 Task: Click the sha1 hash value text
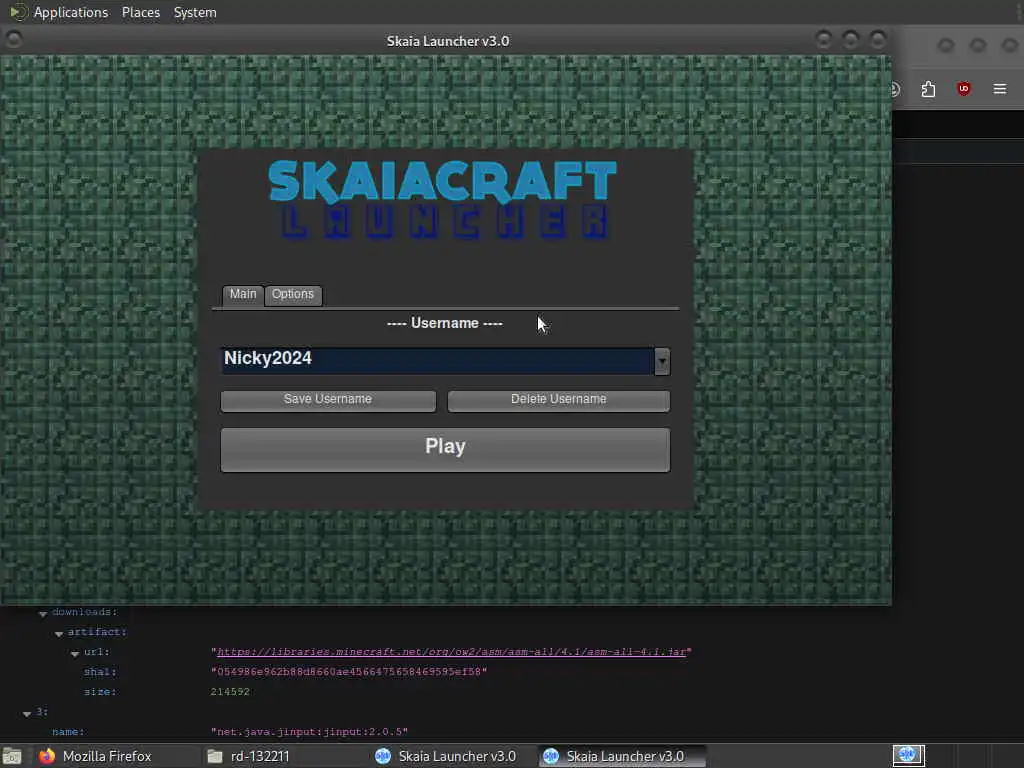click(349, 672)
